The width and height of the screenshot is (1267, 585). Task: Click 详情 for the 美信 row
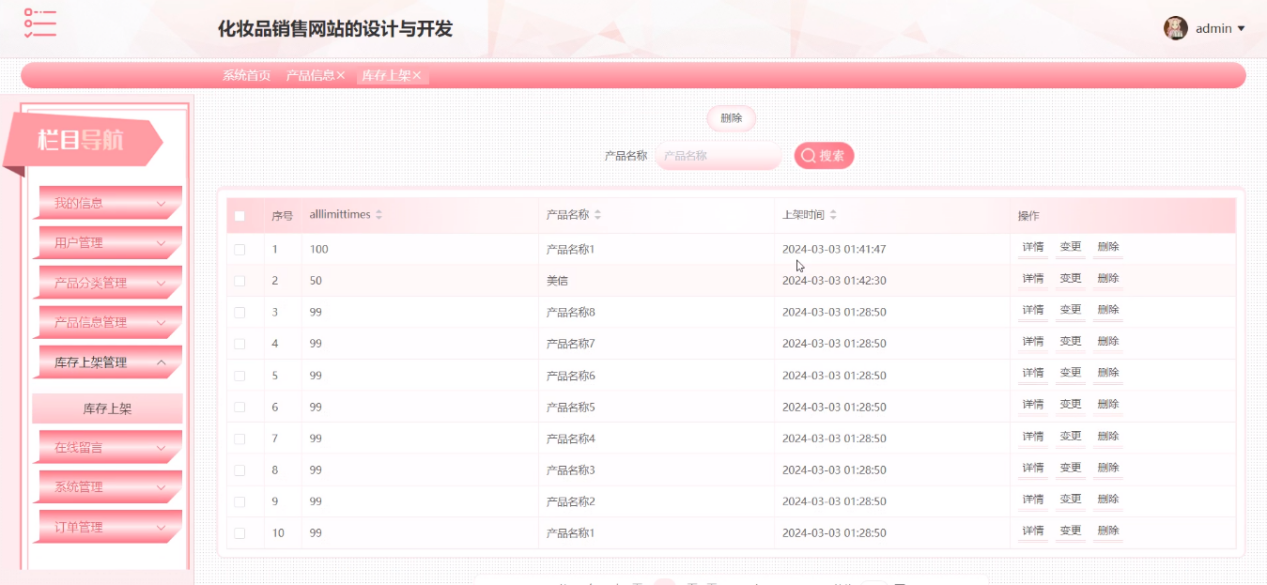click(1032, 279)
